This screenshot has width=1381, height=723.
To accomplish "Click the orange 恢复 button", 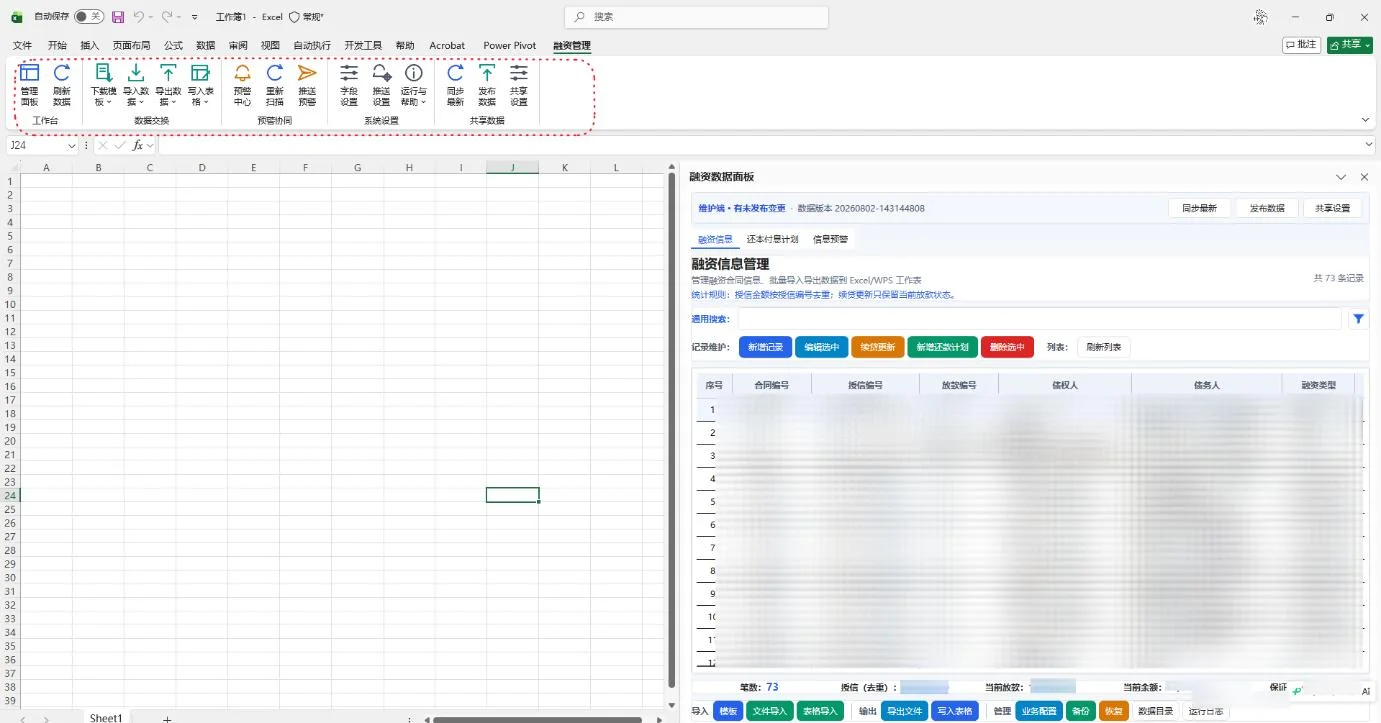I will click(1113, 712).
